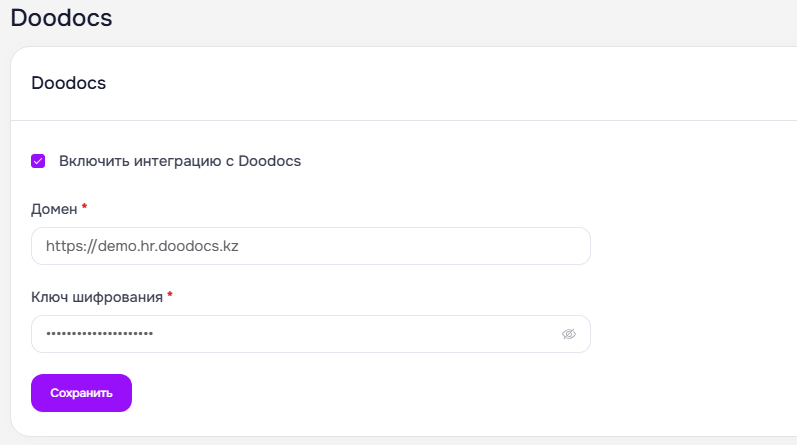797x445 pixels.
Task: Click blank space inside the encryption key field
Action: click(356, 334)
